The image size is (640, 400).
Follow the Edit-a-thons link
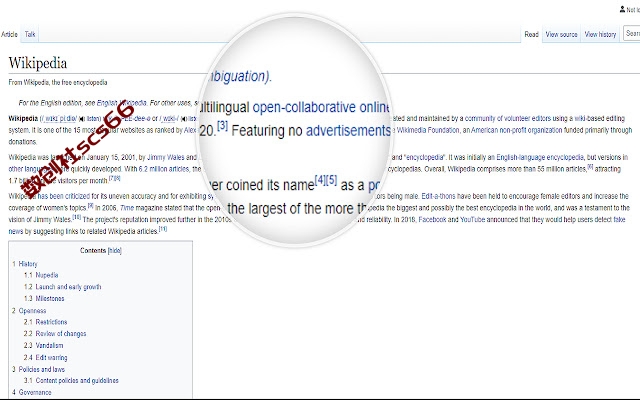[x=437, y=196]
